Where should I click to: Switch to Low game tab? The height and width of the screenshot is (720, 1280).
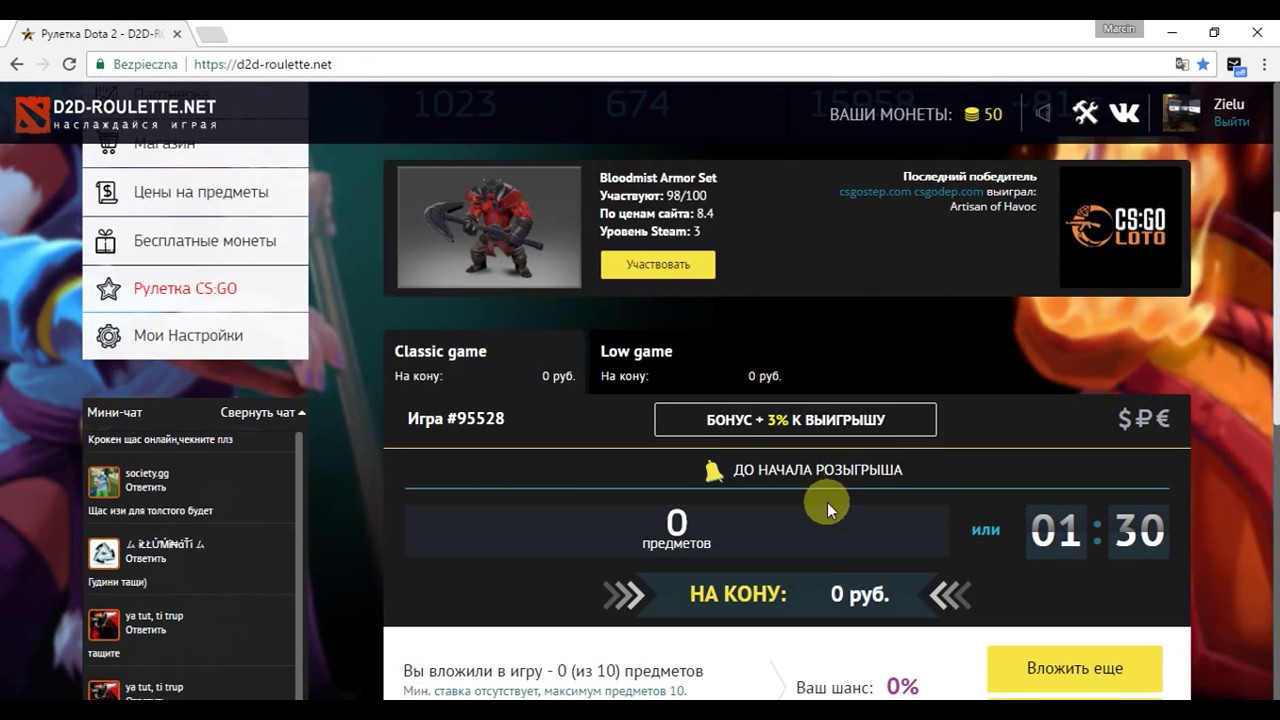pos(691,362)
